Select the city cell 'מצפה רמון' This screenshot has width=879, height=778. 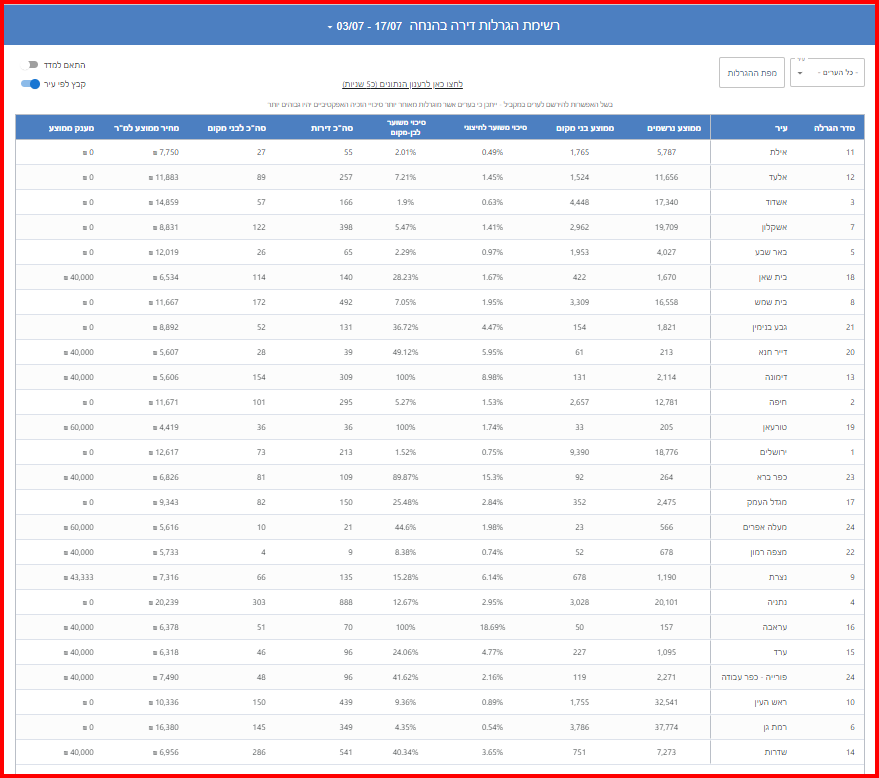pos(769,552)
